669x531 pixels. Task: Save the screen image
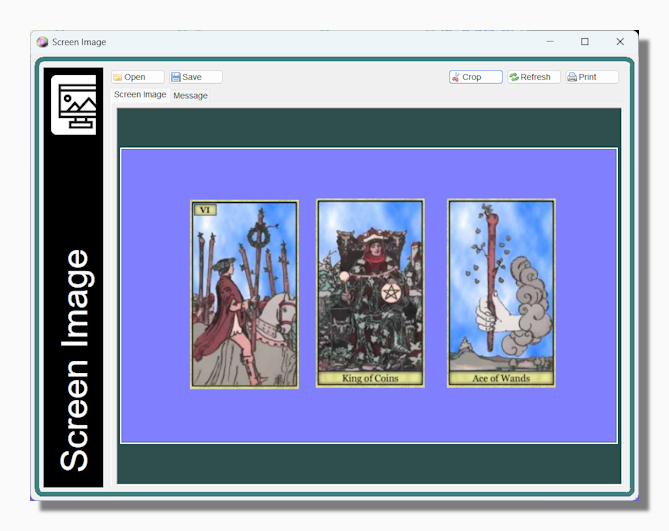point(195,77)
